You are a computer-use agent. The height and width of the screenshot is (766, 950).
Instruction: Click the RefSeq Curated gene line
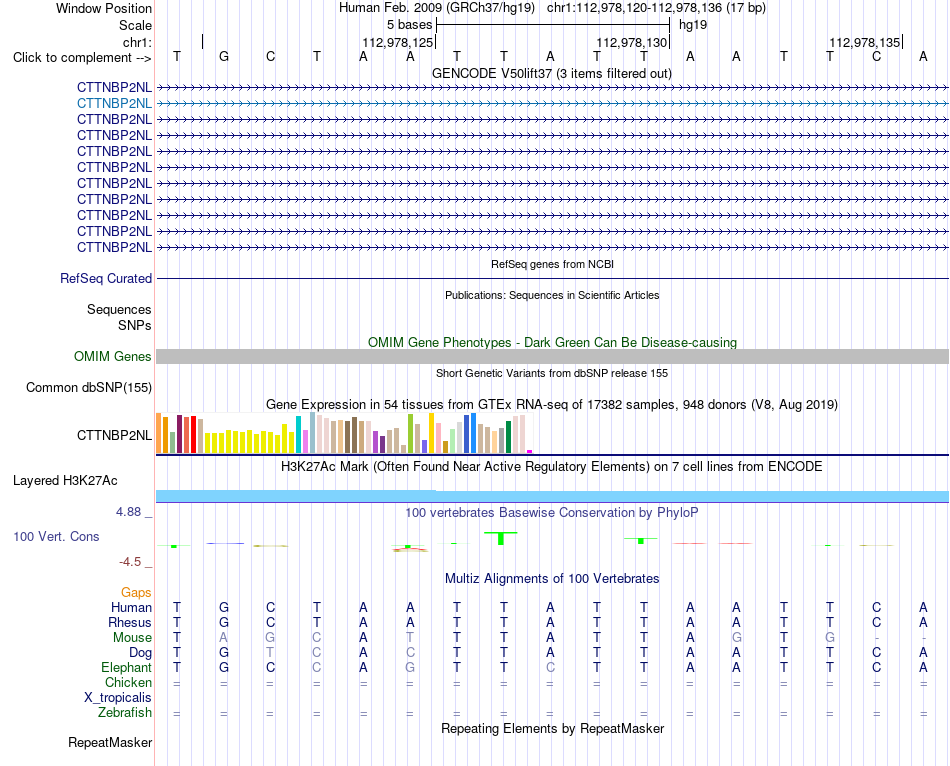552,278
